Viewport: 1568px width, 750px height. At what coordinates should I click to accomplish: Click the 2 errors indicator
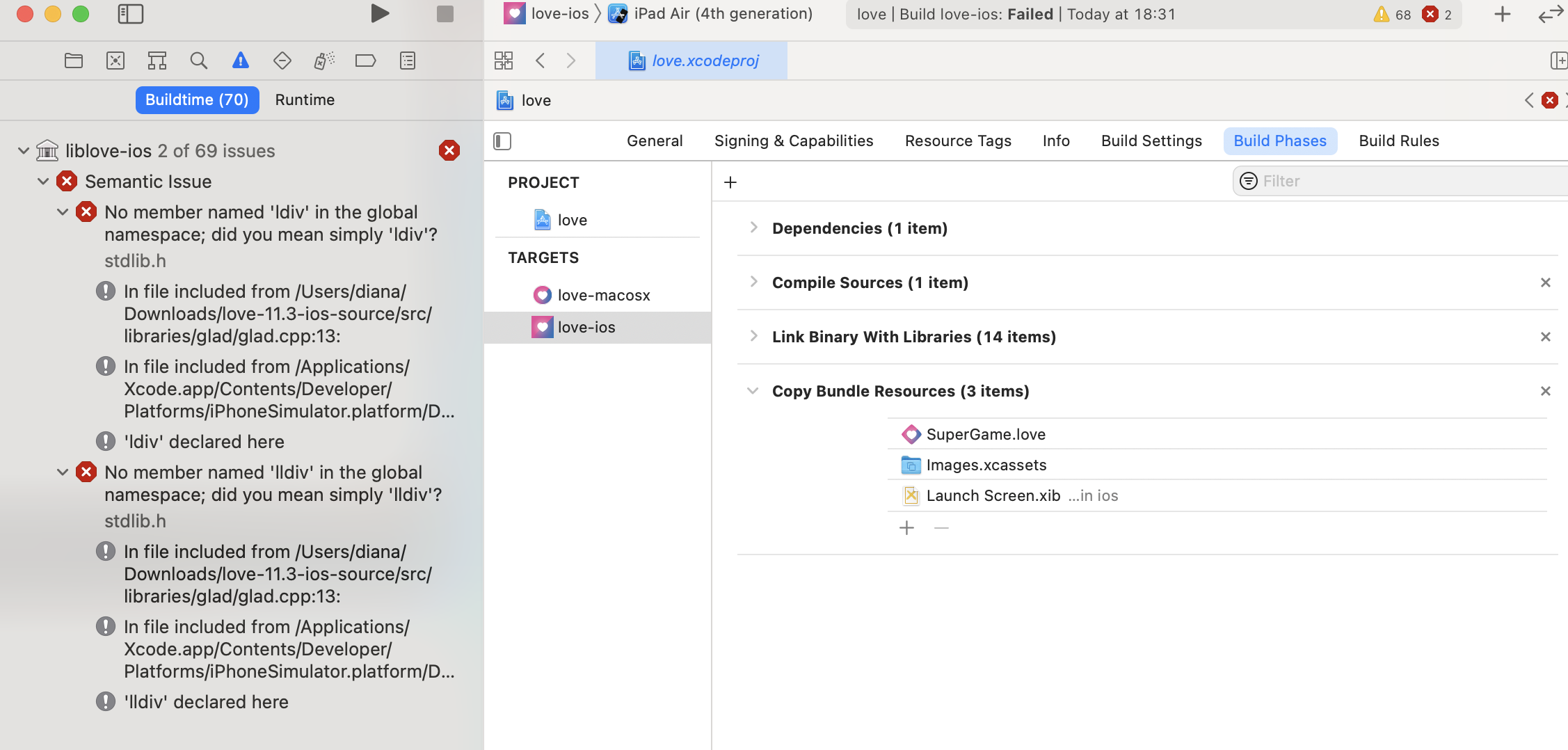(x=1437, y=15)
